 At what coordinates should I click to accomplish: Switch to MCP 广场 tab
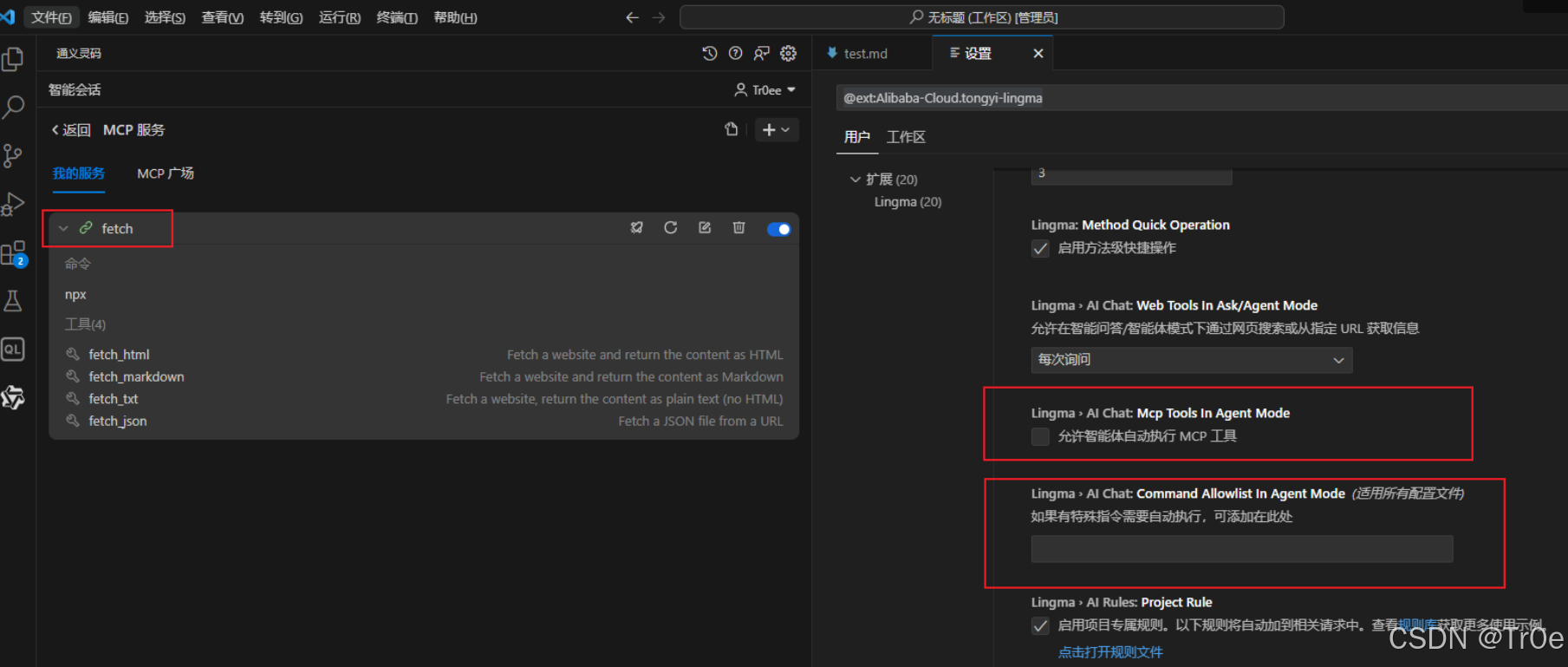coord(166,173)
